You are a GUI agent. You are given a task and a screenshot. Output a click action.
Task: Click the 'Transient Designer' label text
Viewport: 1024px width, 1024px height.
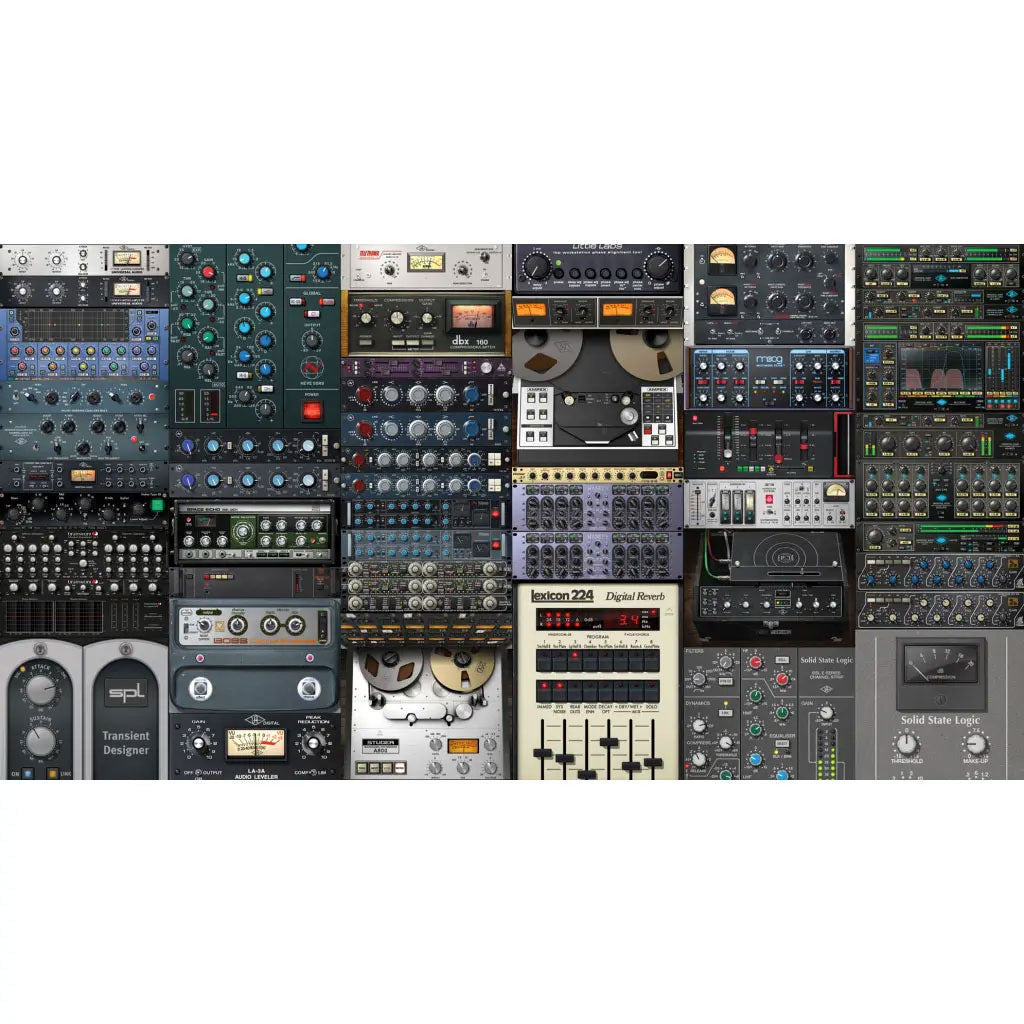pos(126,743)
